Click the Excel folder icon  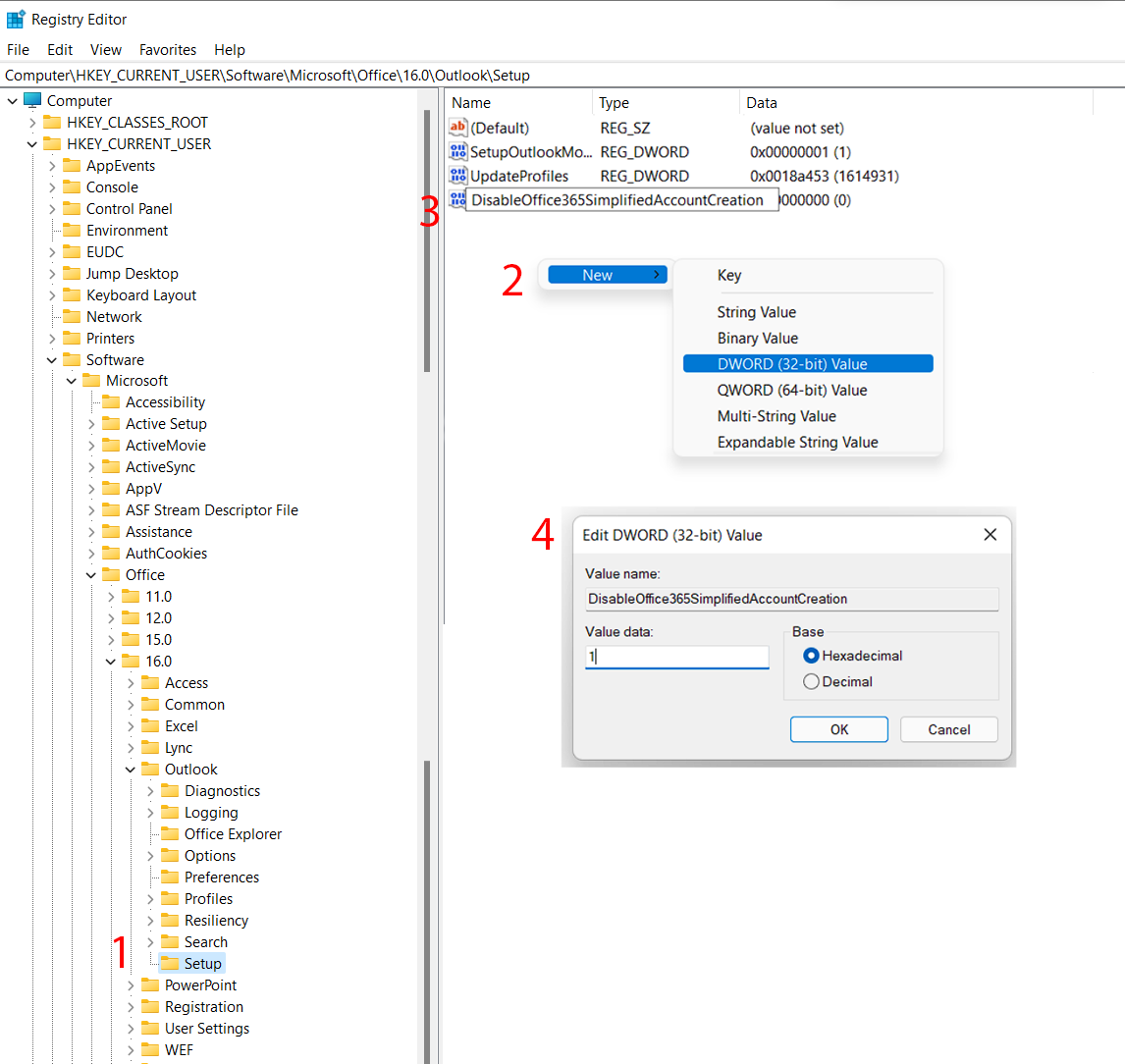[x=150, y=726]
